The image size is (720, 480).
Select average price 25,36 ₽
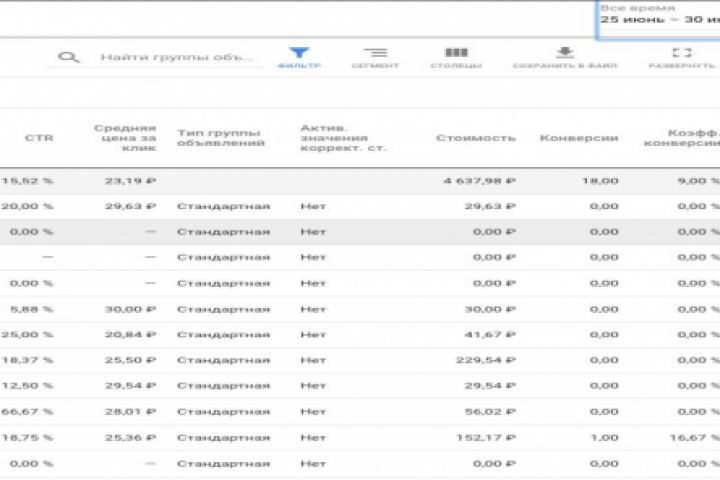pos(130,437)
